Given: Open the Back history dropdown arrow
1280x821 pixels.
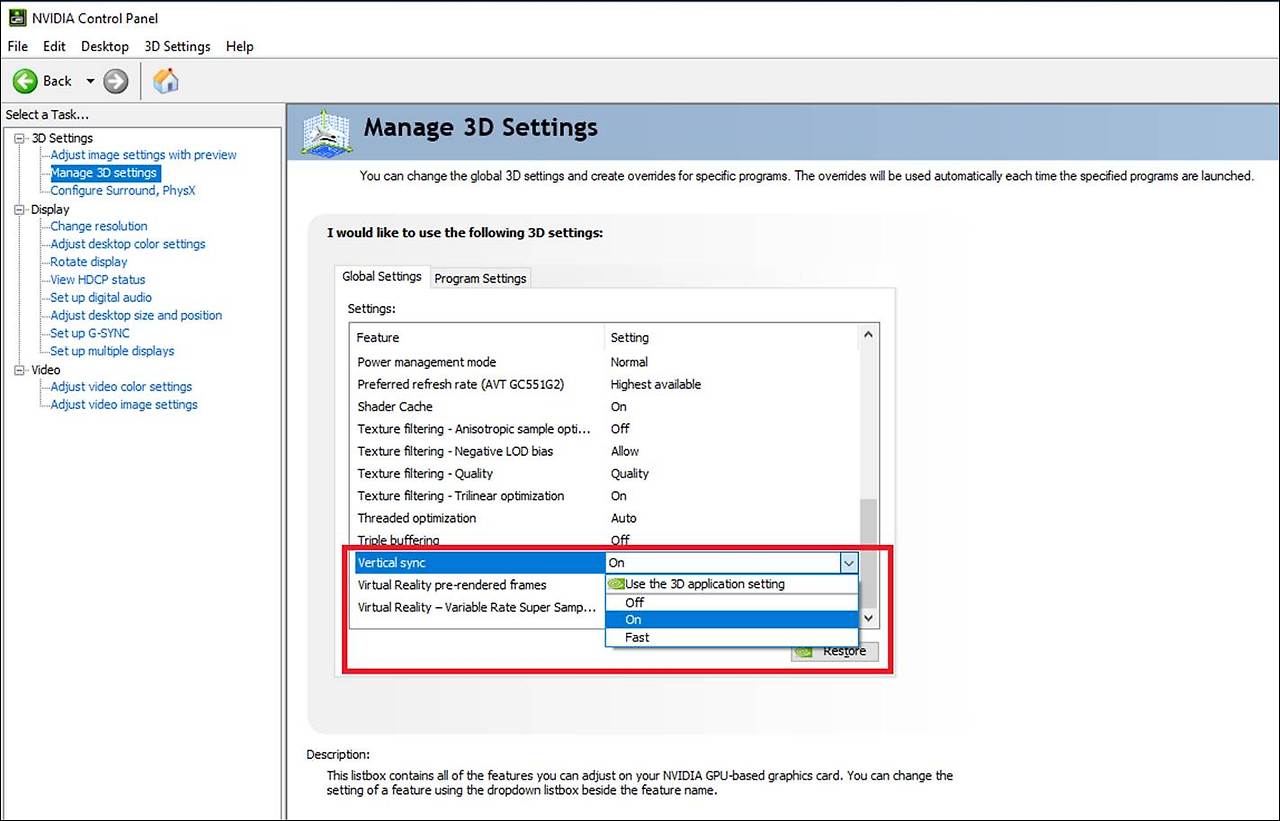Looking at the screenshot, I should pos(90,81).
